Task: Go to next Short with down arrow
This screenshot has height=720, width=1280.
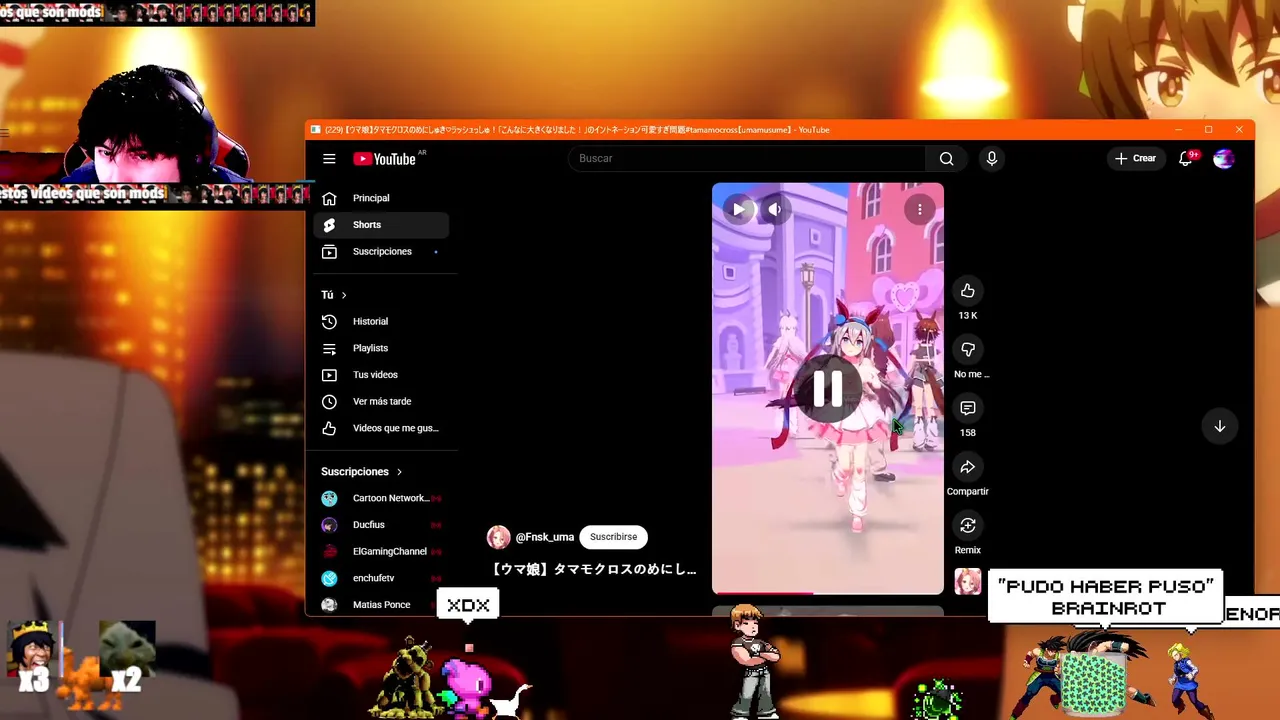Action: click(x=1219, y=426)
